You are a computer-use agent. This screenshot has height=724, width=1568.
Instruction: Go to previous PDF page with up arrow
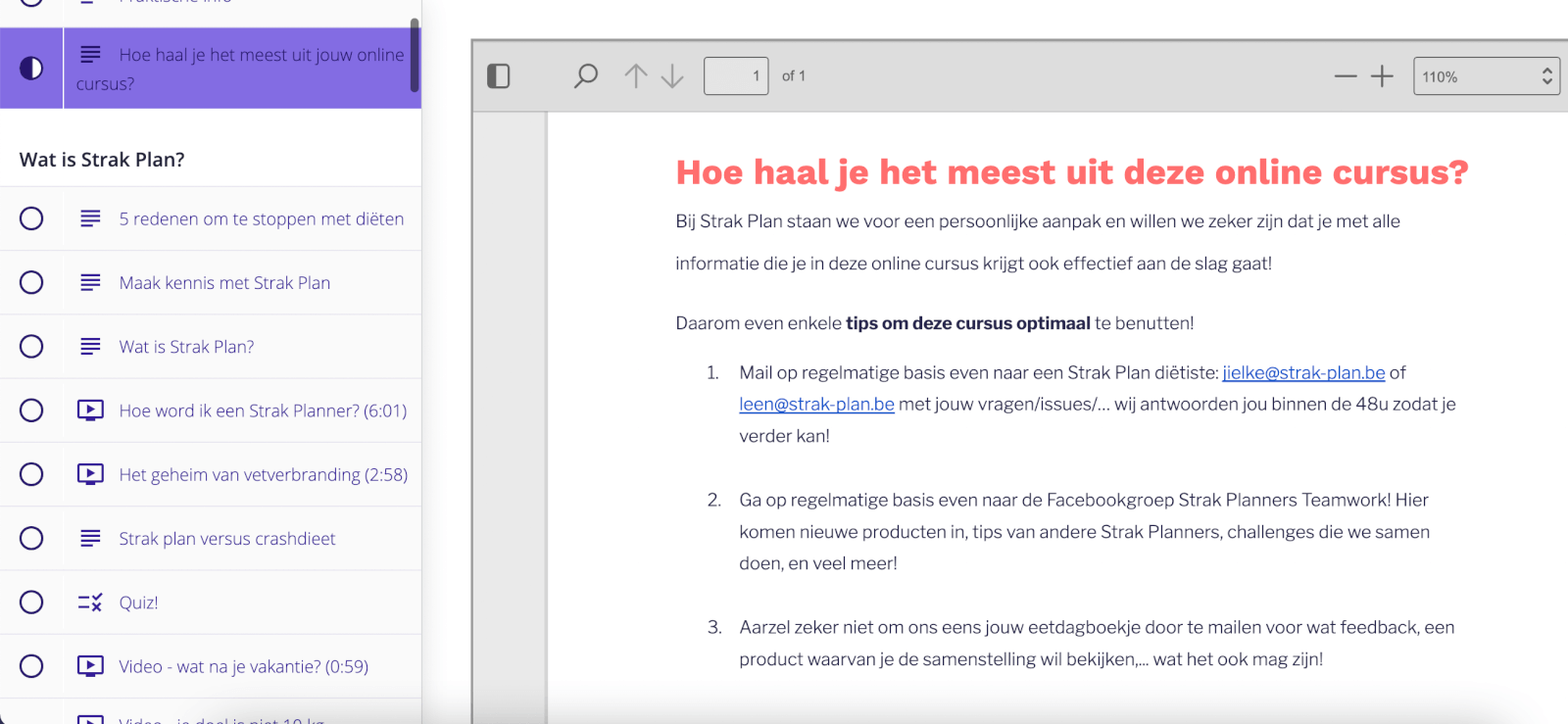click(636, 75)
